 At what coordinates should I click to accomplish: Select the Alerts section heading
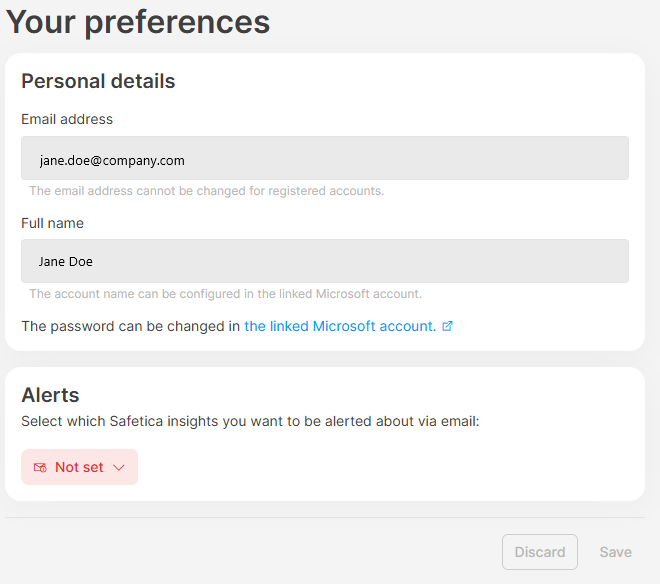tap(50, 395)
